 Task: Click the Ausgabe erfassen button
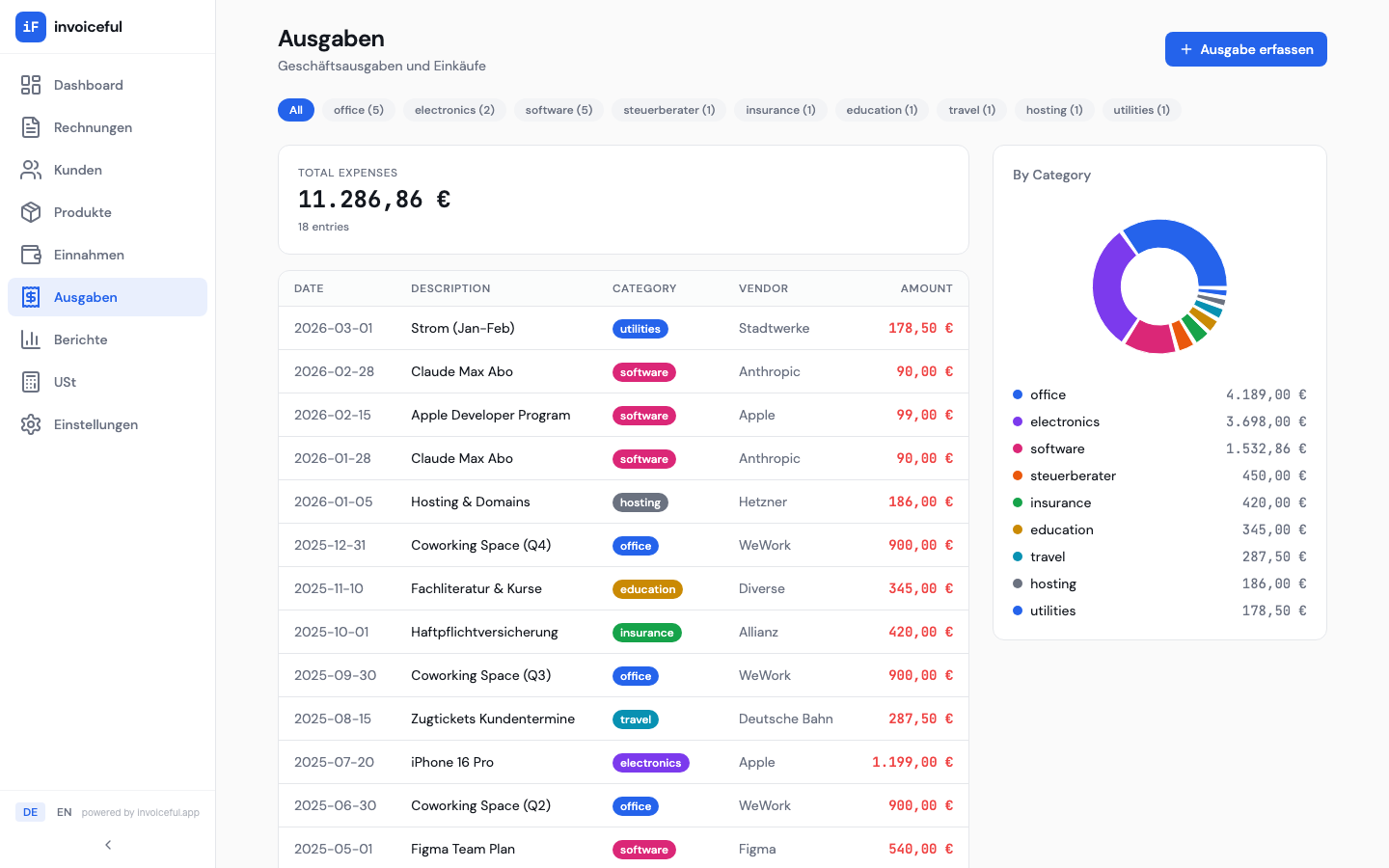pos(1246,49)
